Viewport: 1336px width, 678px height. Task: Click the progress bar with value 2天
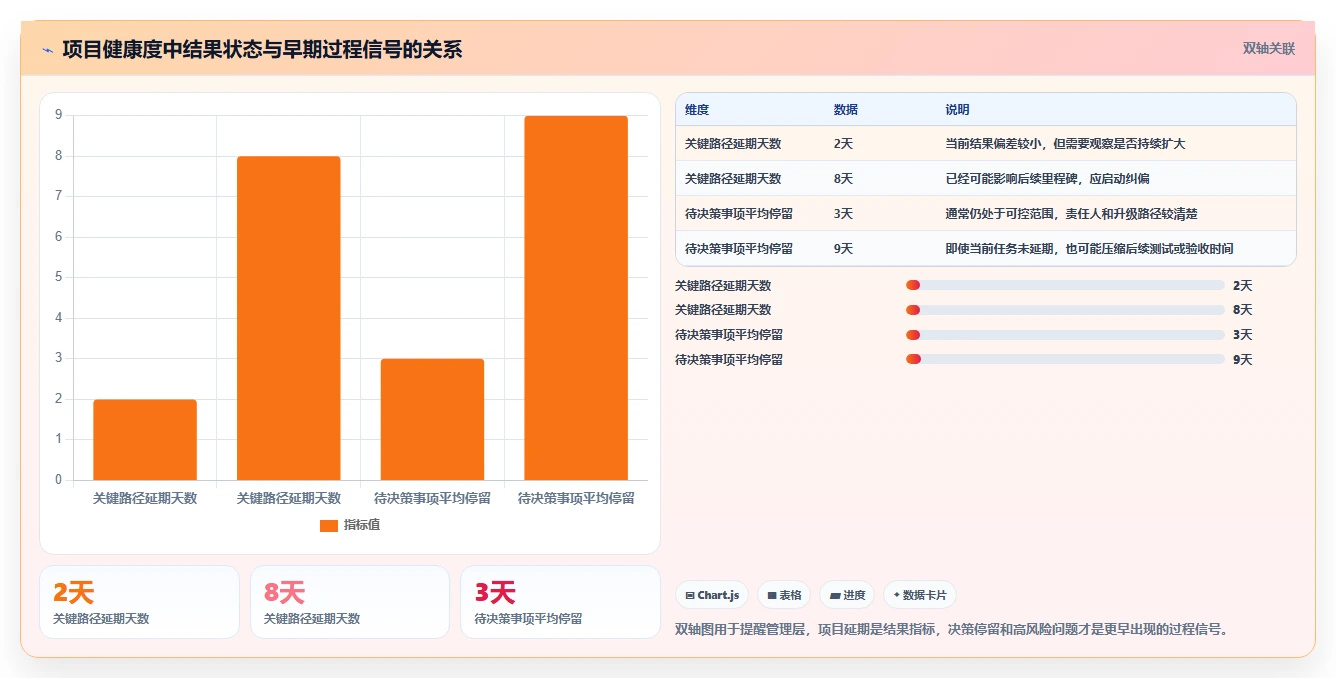[x=1065, y=285]
